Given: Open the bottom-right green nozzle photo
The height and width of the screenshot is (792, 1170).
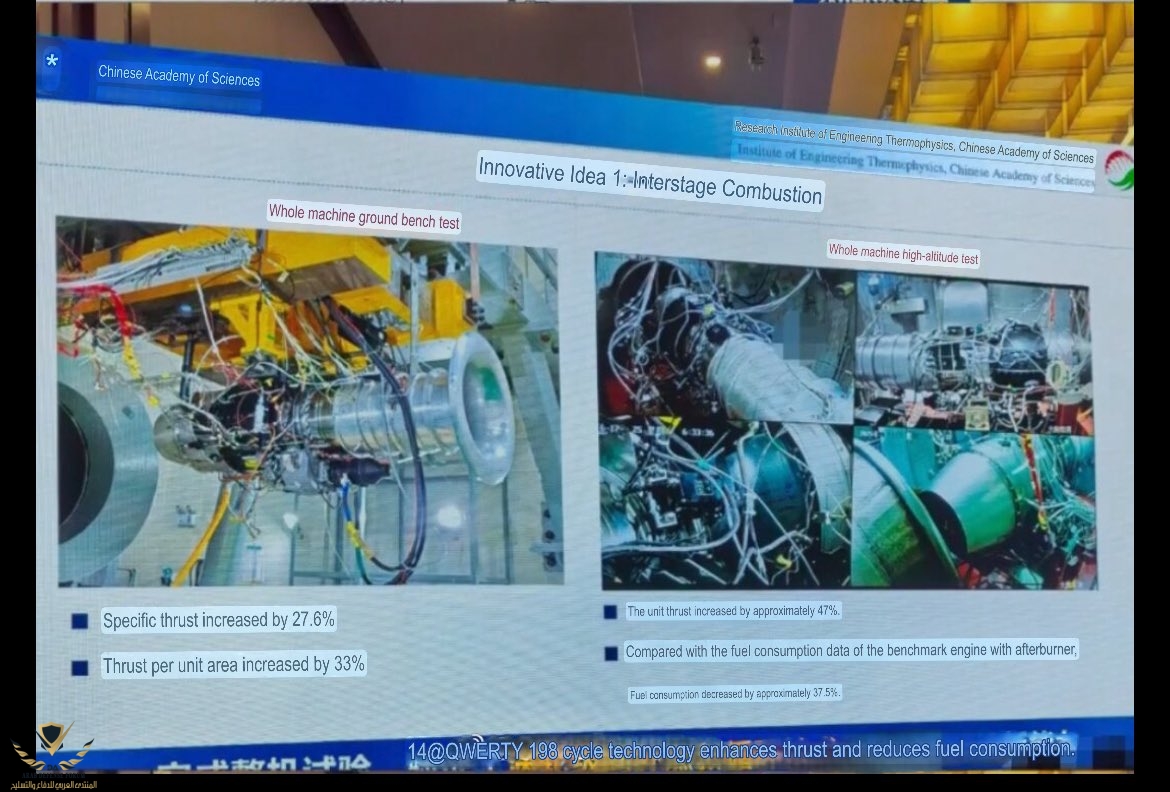Looking at the screenshot, I should pyautogui.click(x=973, y=510).
